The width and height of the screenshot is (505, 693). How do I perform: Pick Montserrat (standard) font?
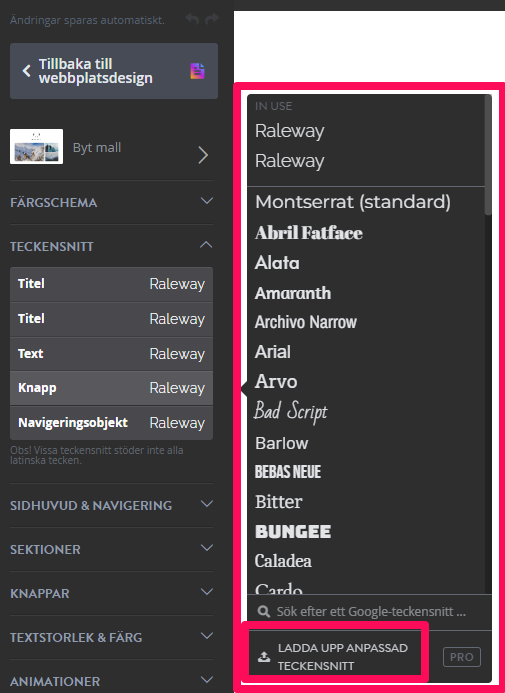(x=353, y=202)
